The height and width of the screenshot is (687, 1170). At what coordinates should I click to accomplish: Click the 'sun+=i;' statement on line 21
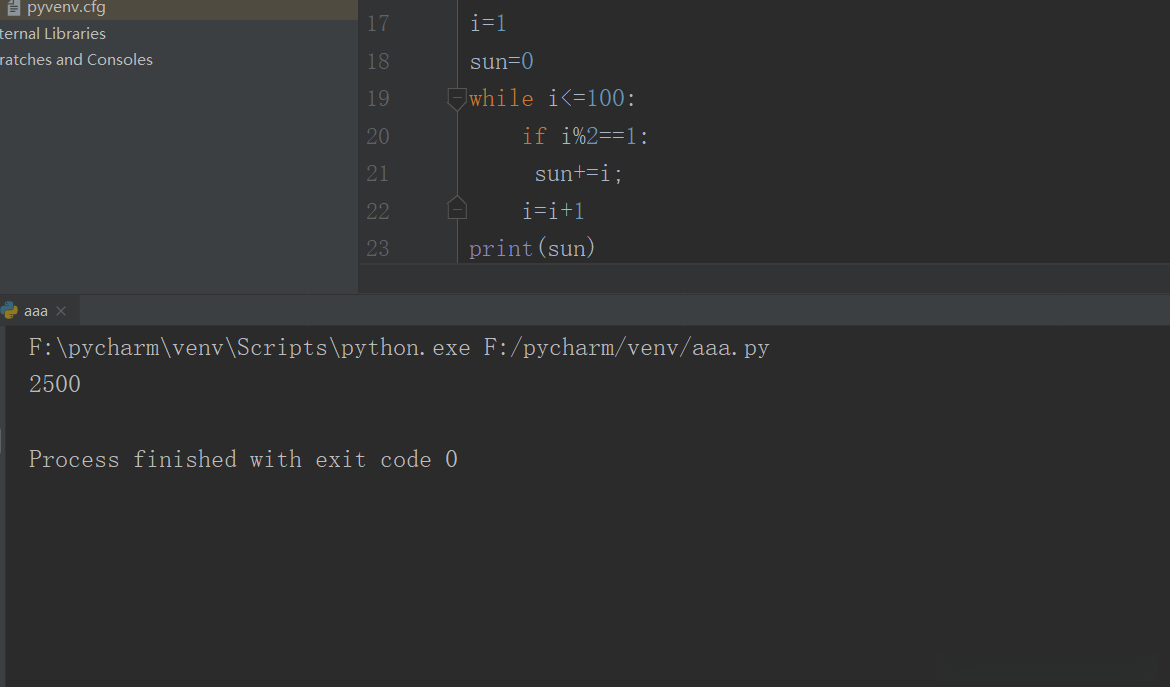pyautogui.click(x=578, y=174)
